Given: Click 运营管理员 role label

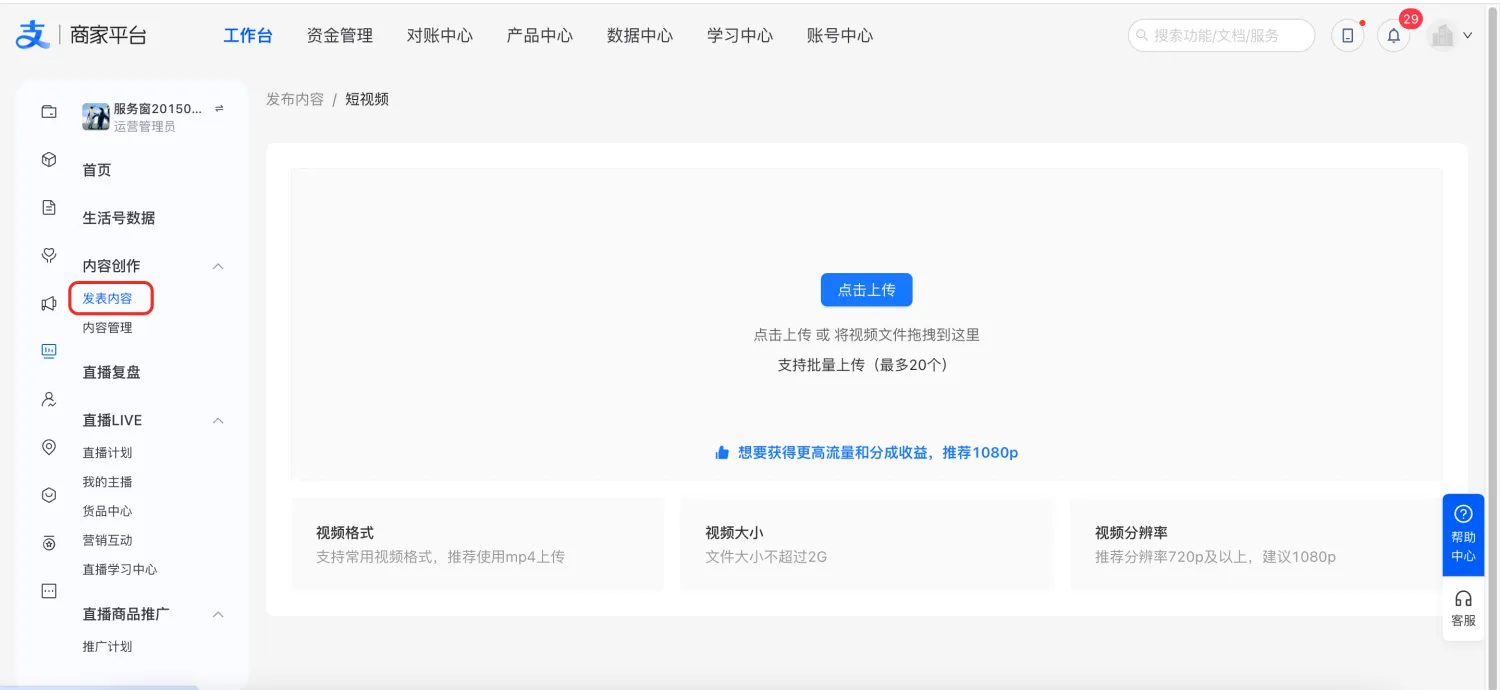Looking at the screenshot, I should click(x=144, y=127).
